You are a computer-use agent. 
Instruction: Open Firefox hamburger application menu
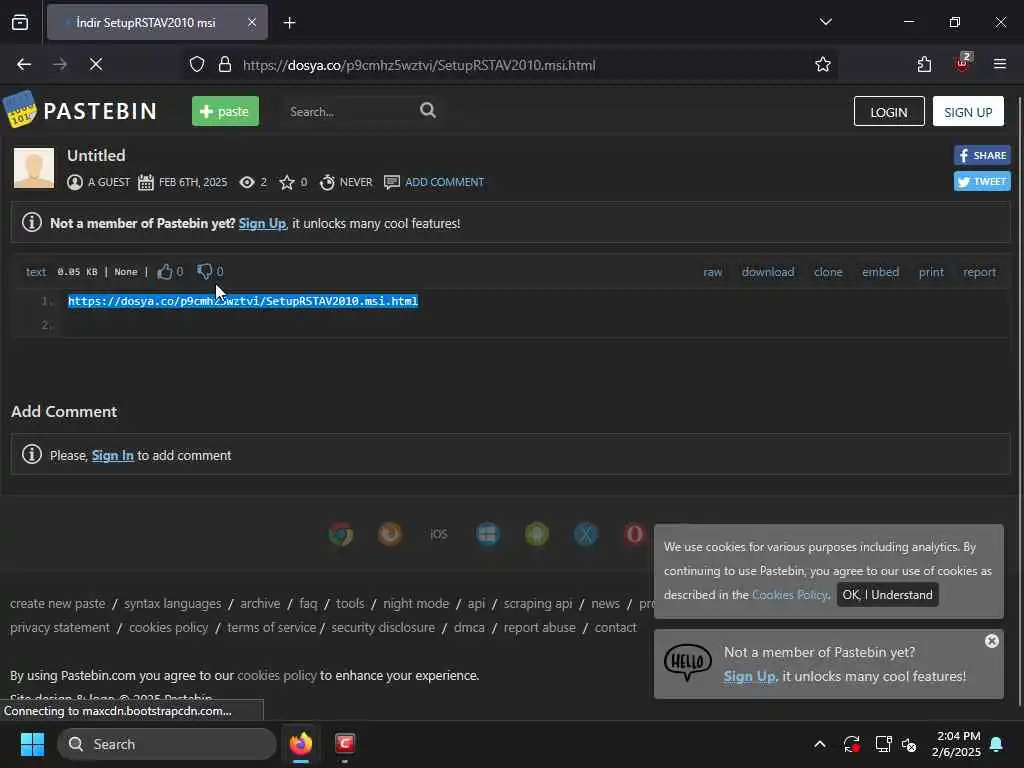tap(999, 64)
